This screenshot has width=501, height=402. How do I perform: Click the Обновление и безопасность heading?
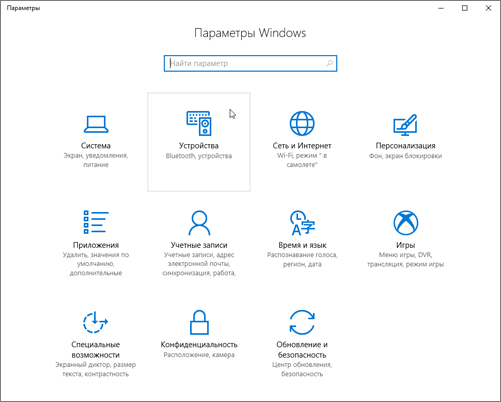(x=302, y=350)
